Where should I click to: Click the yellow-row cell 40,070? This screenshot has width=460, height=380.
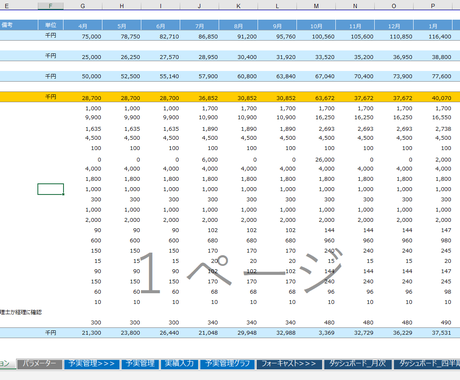click(433, 97)
